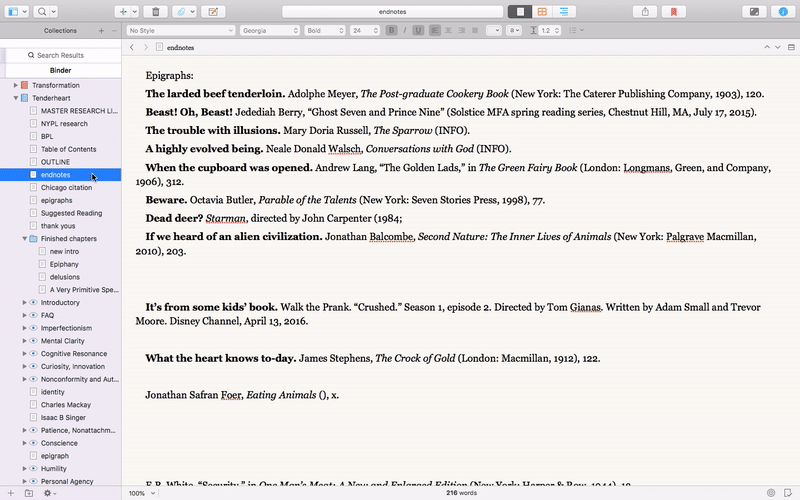This screenshot has width=800, height=500.
Task: Go forward with the editor right arrow
Action: [145, 47]
